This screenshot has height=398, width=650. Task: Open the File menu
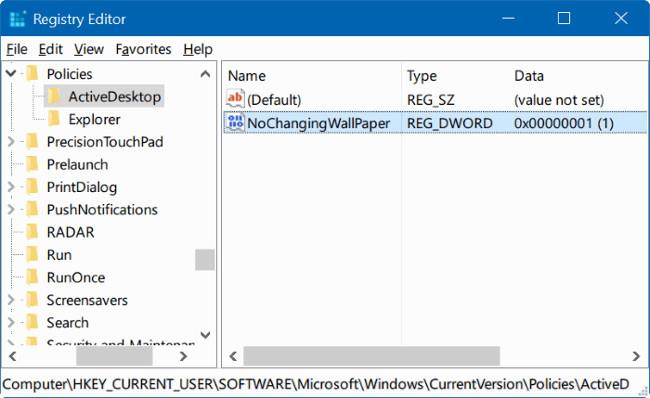point(17,49)
